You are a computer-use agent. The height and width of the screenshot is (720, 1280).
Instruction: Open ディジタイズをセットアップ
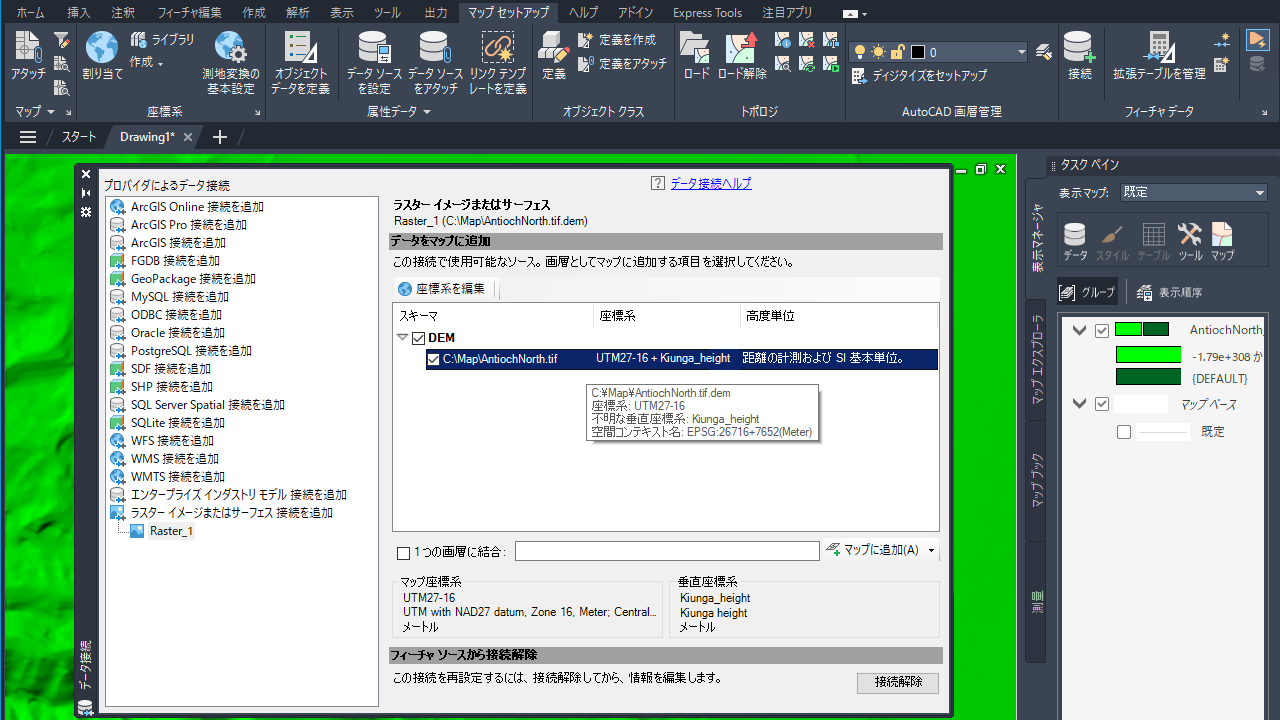click(919, 75)
